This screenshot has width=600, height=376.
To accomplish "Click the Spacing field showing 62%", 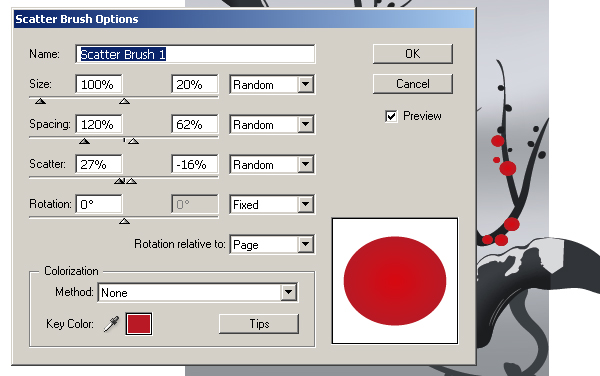I will pos(195,124).
